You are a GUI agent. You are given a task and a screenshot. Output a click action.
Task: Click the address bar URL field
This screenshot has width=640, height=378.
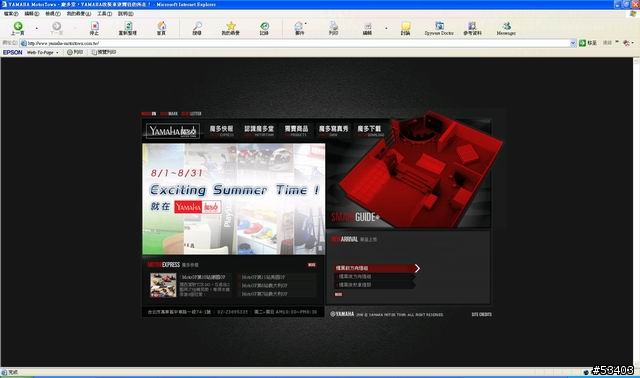point(298,43)
